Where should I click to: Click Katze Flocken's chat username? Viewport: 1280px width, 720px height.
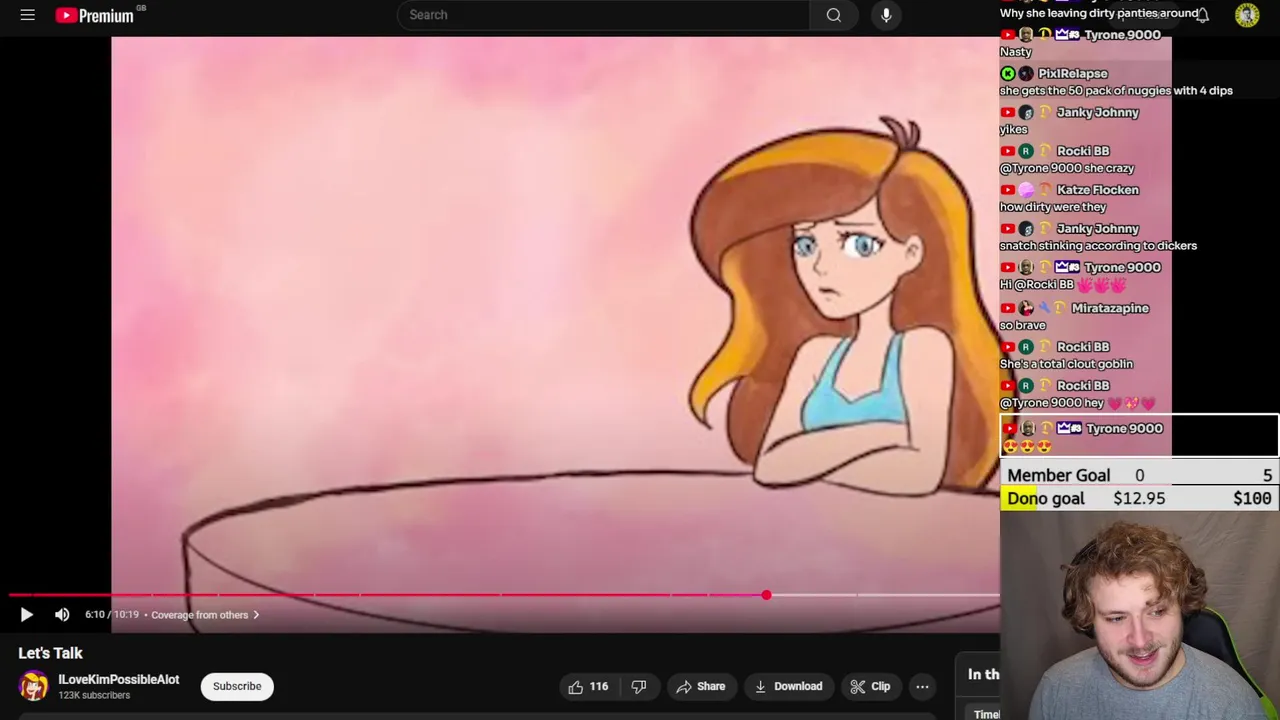click(1098, 190)
